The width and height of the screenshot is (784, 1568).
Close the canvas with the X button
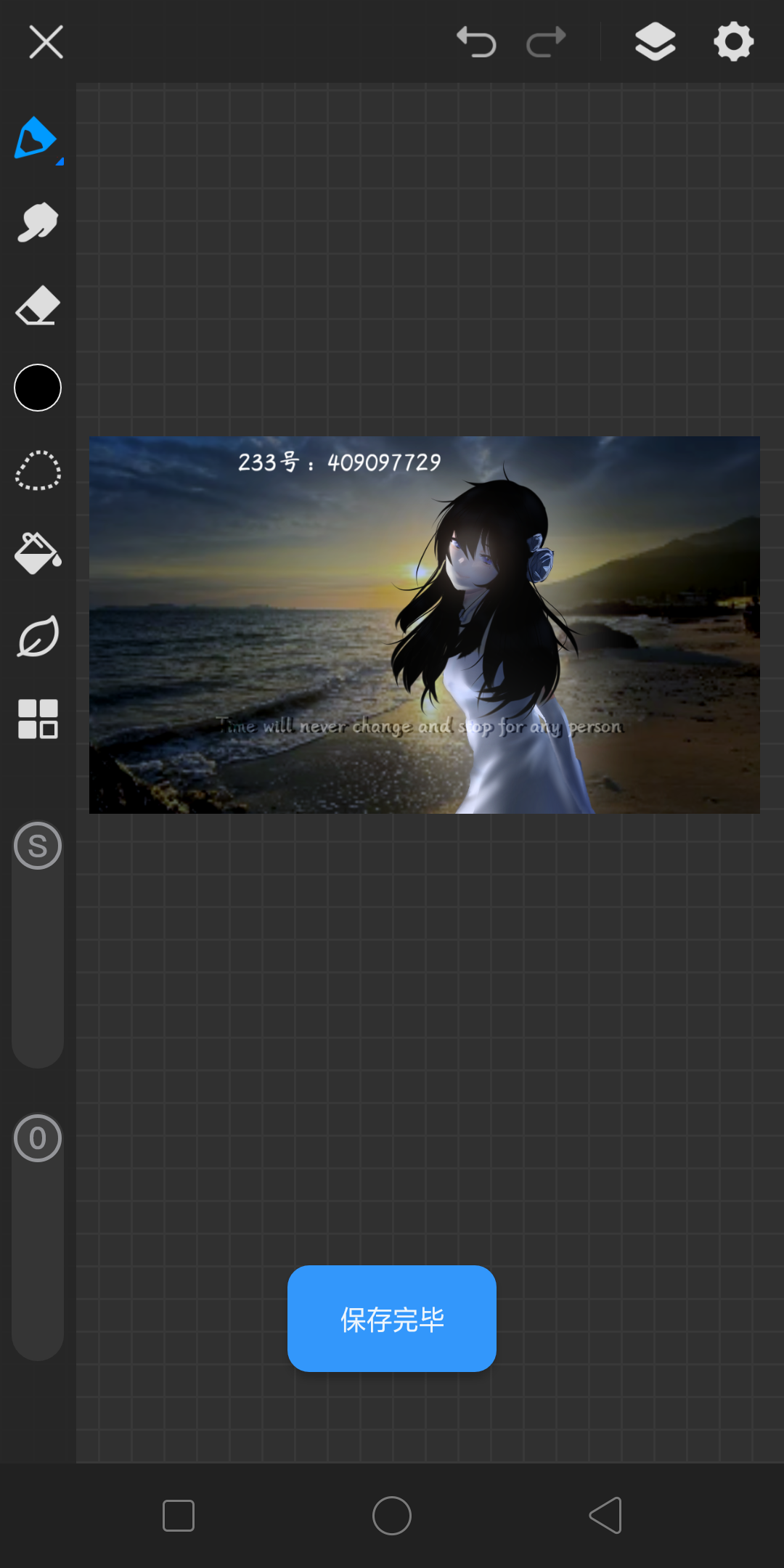pyautogui.click(x=46, y=41)
